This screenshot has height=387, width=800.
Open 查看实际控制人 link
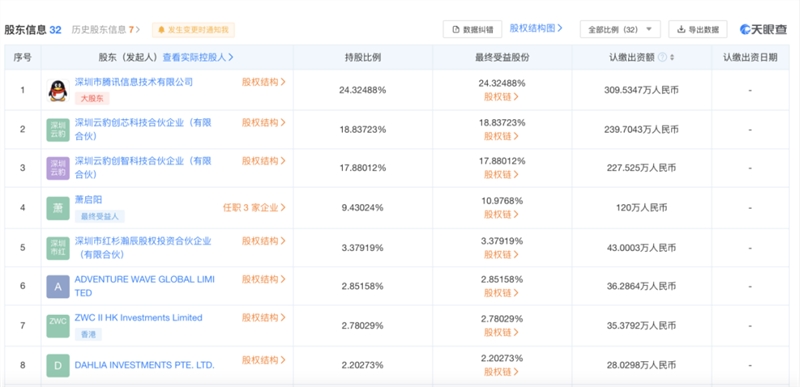click(198, 58)
